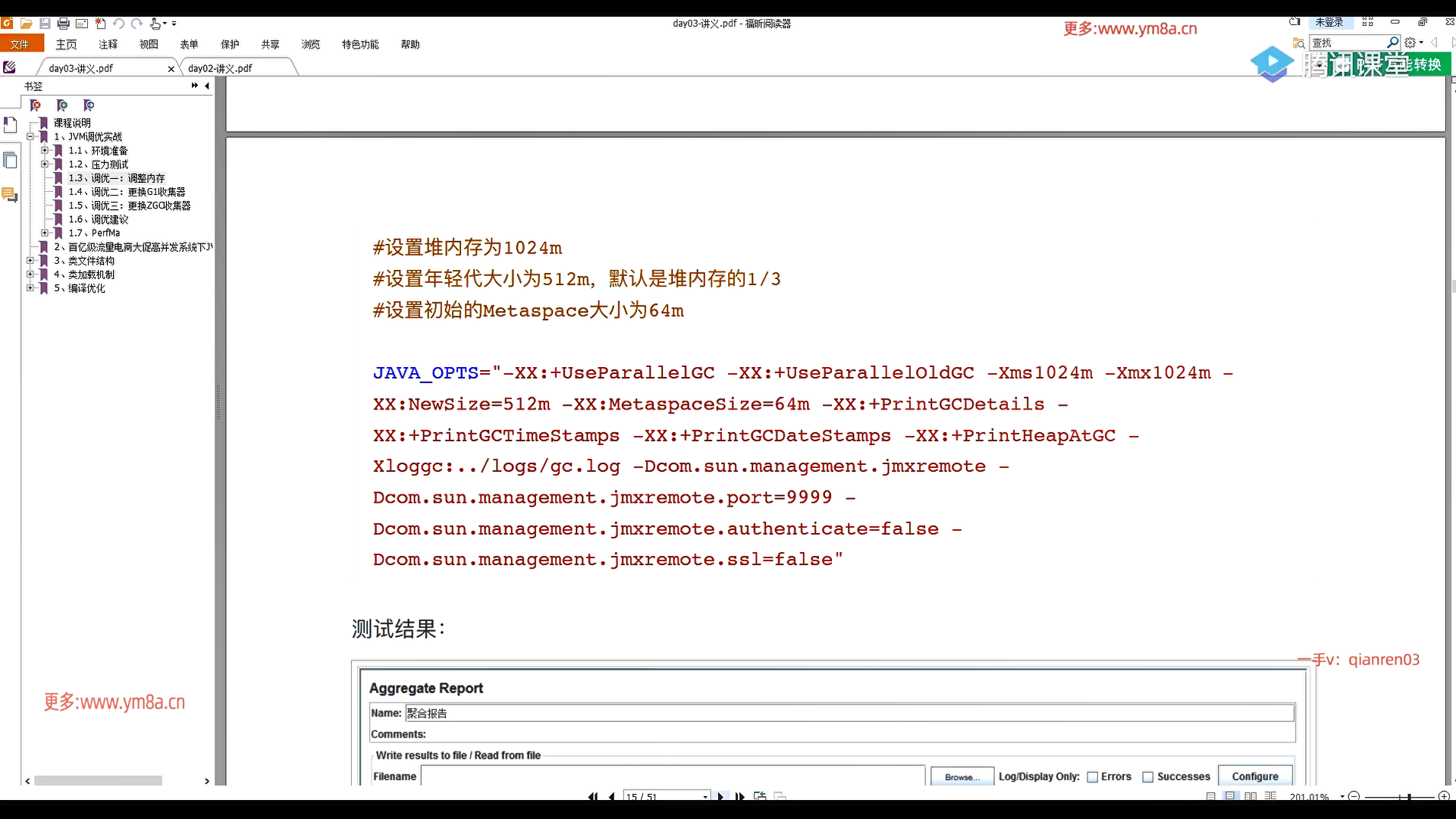Check the Errors checkbox

pos(1093,777)
